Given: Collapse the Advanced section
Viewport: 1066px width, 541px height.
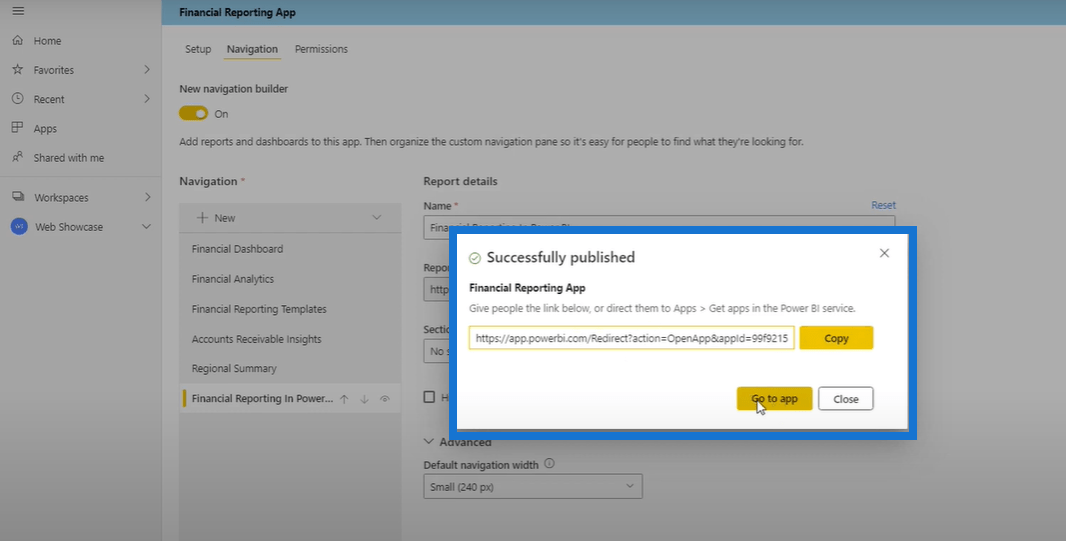Looking at the screenshot, I should pos(429,441).
